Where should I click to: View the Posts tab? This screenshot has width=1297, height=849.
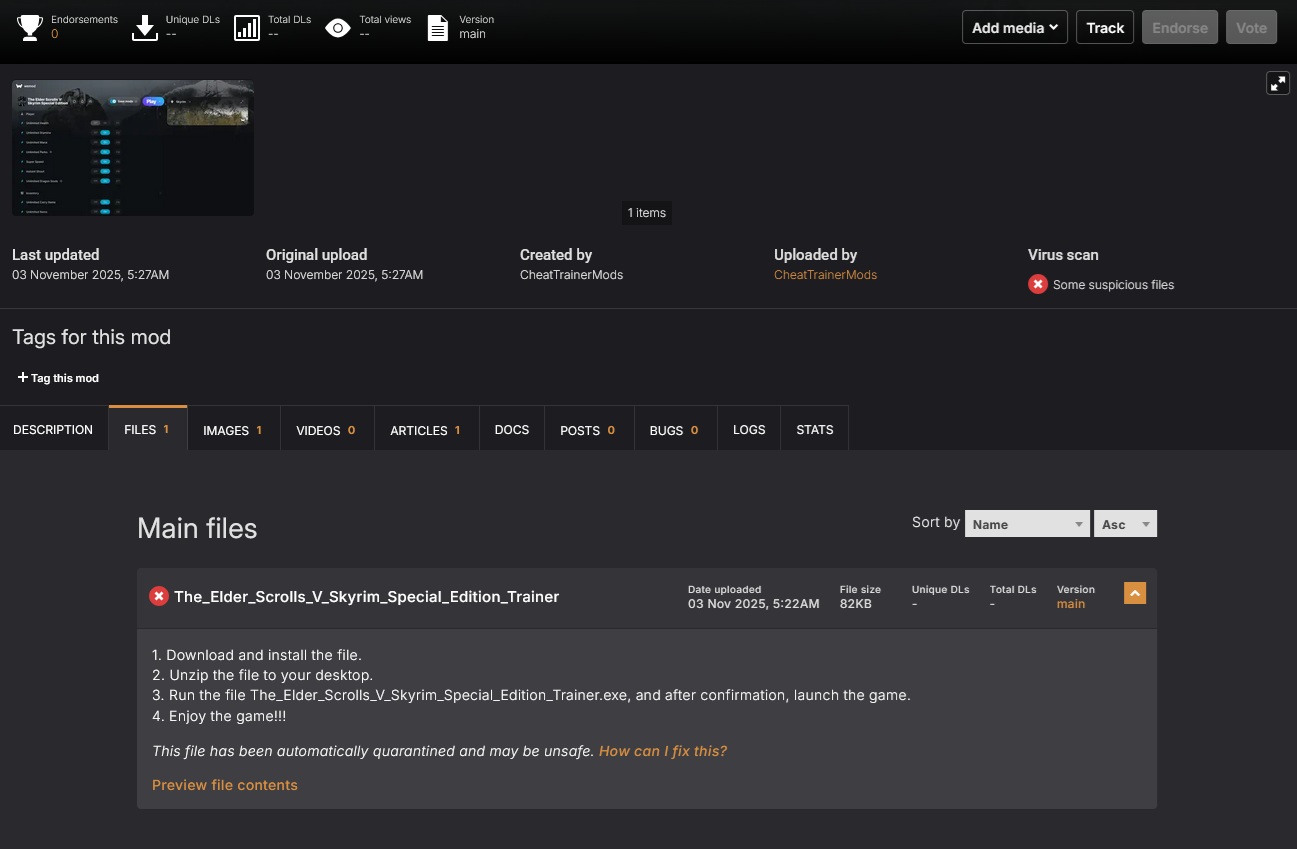588,430
